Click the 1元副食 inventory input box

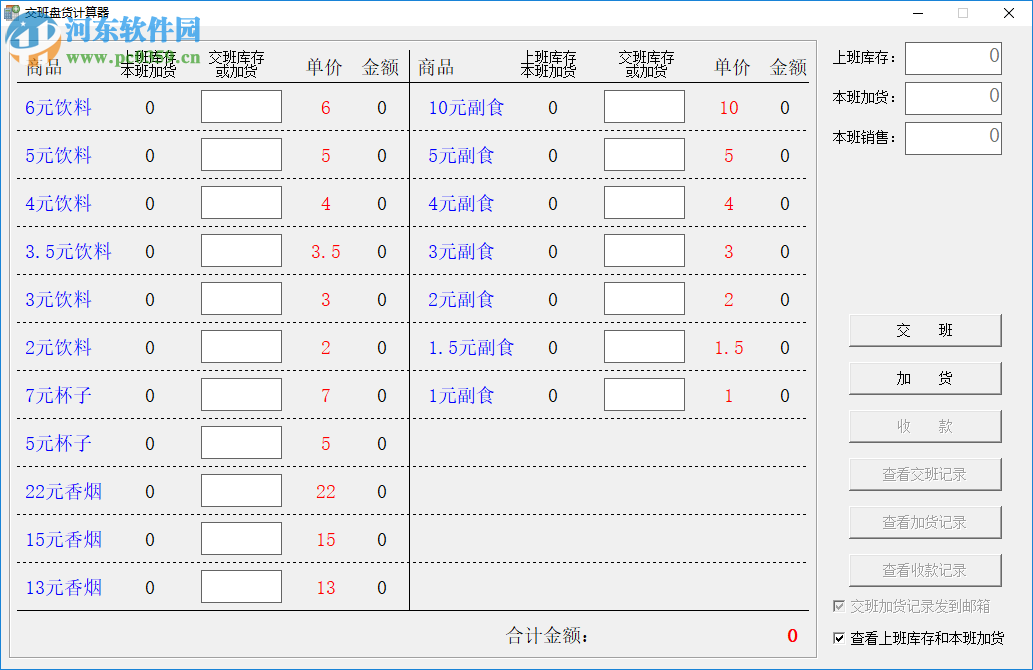tap(644, 394)
